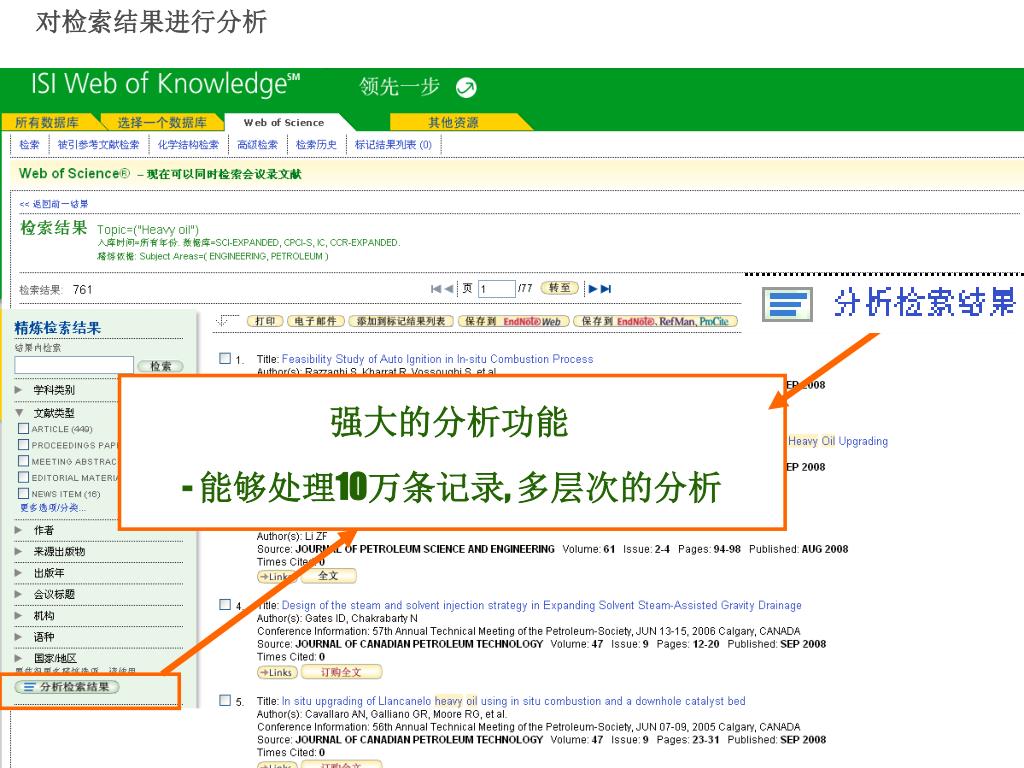Open Feasibility Study of Auto Ignition title
This screenshot has height=768, width=1024.
[438, 359]
